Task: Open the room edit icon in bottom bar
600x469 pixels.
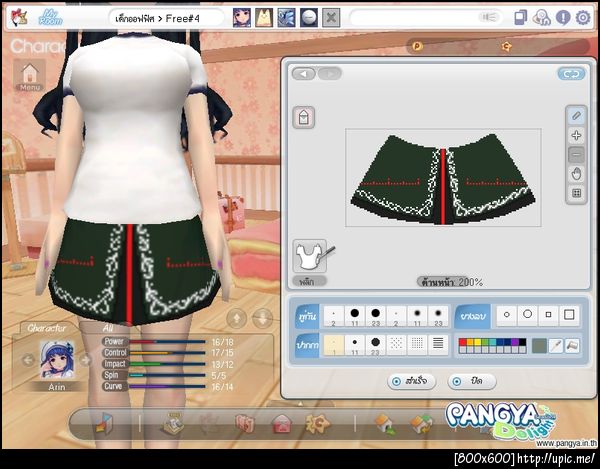Action: [104, 423]
